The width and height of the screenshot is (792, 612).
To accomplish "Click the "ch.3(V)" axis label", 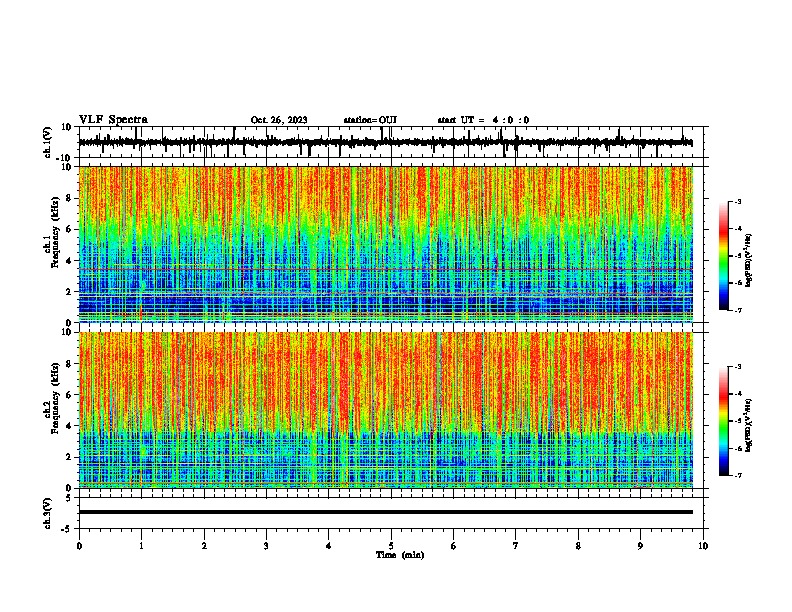I will coord(47,513).
